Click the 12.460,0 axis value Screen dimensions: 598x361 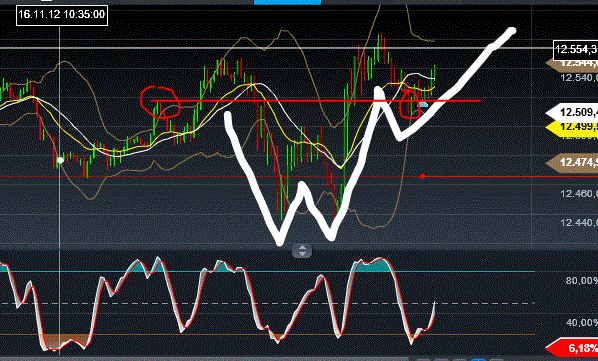(579, 194)
